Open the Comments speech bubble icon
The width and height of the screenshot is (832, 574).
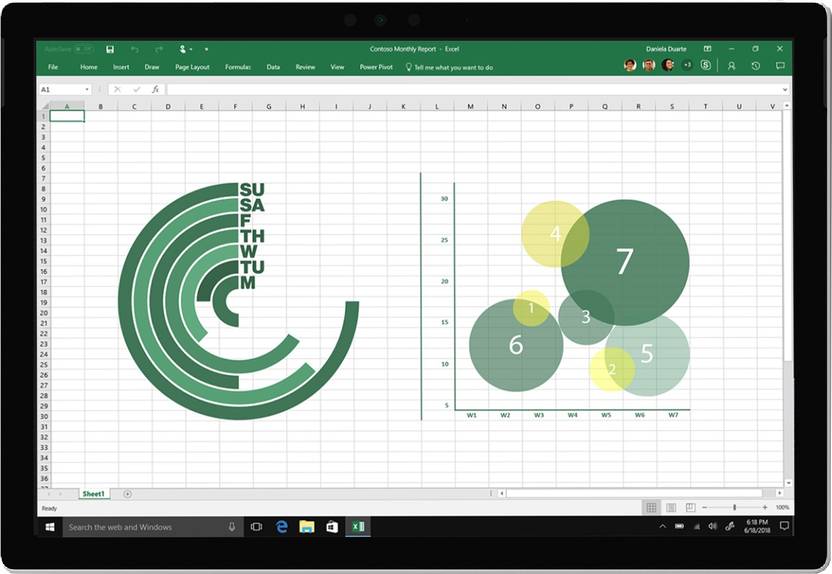tap(779, 66)
